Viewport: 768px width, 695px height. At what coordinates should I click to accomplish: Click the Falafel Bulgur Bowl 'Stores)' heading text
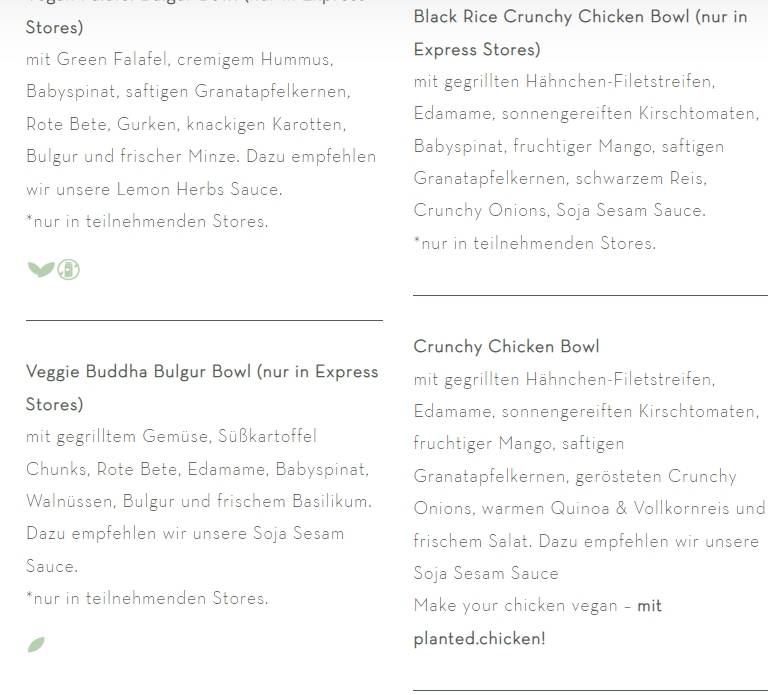tap(54, 27)
